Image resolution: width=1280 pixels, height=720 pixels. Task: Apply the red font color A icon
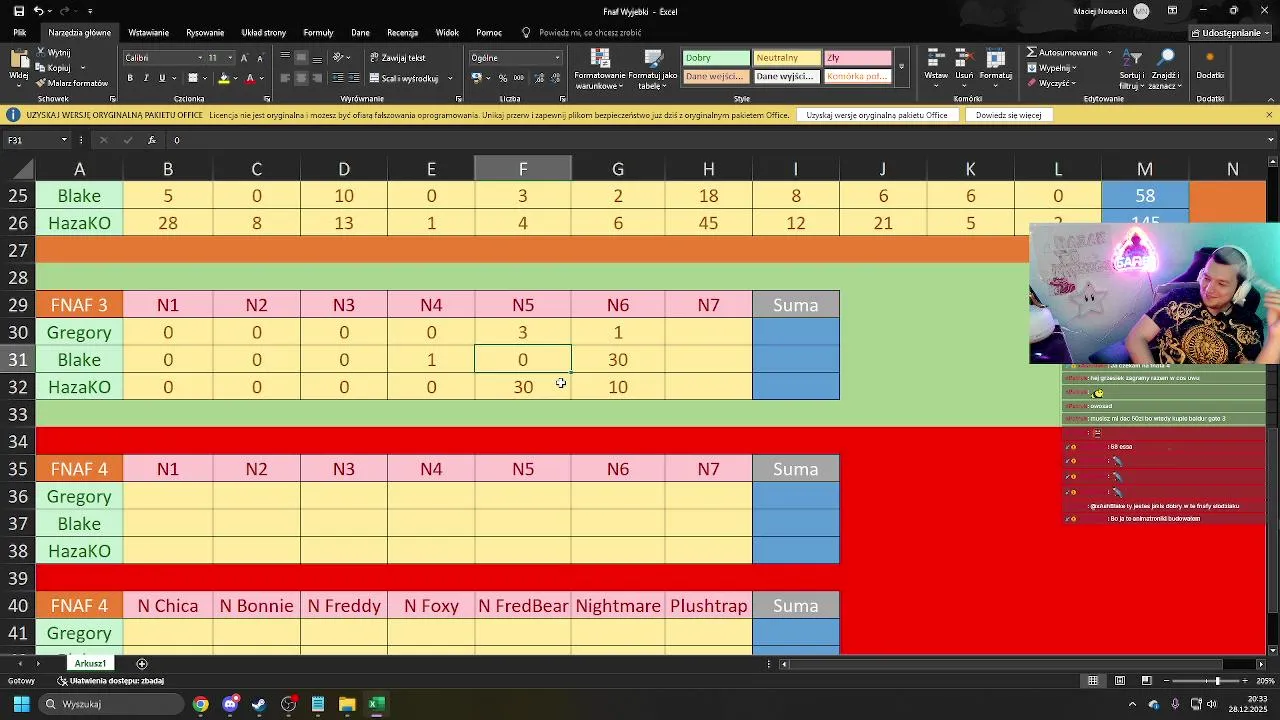point(250,78)
